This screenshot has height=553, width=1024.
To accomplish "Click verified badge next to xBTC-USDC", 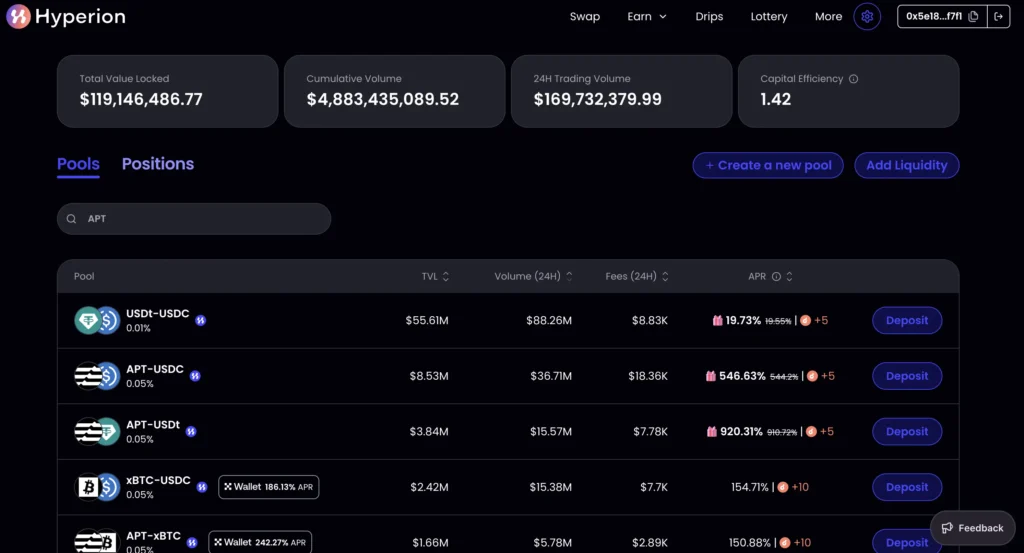I will [x=202, y=487].
